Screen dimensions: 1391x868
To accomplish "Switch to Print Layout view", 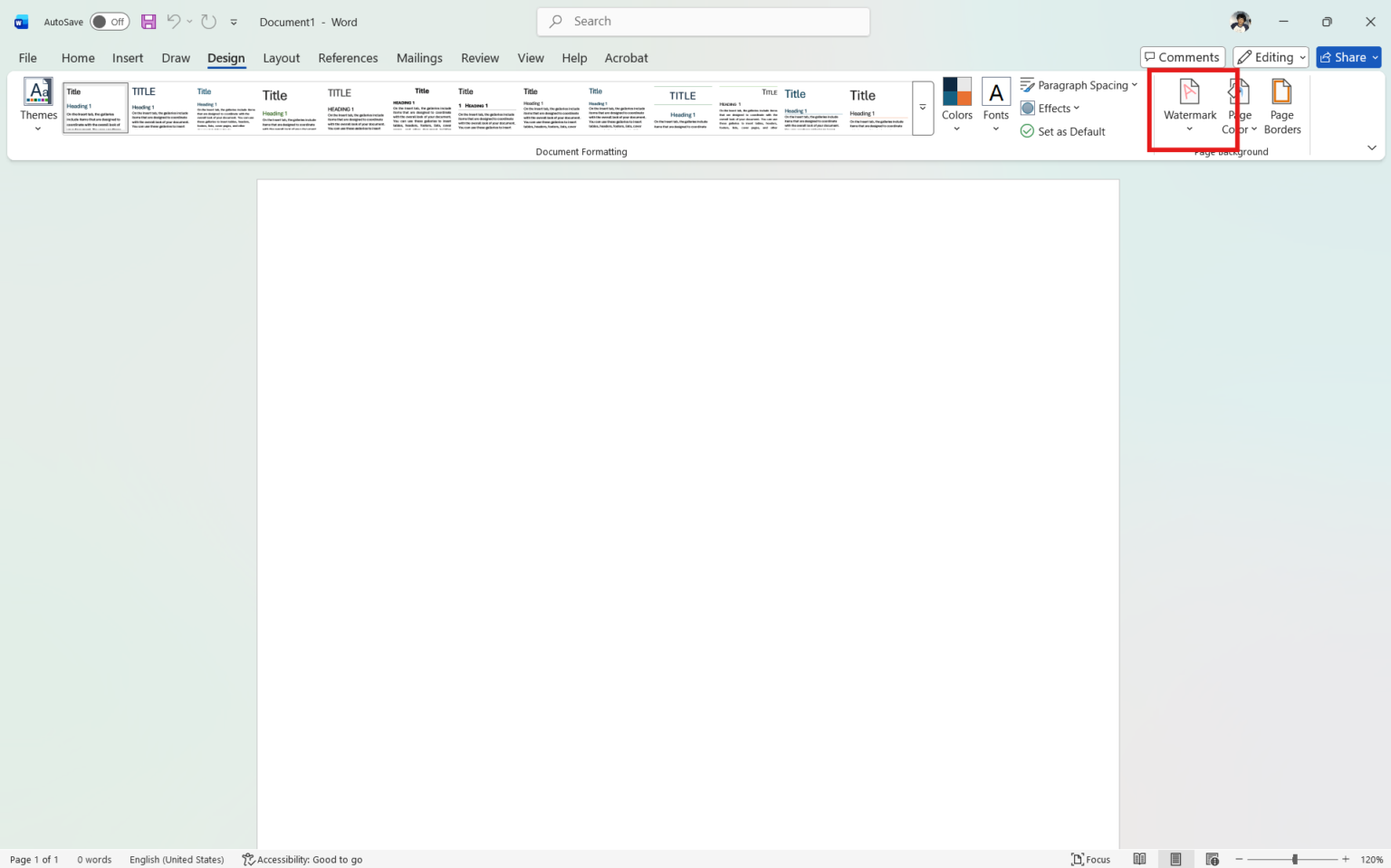I will (x=1175, y=859).
